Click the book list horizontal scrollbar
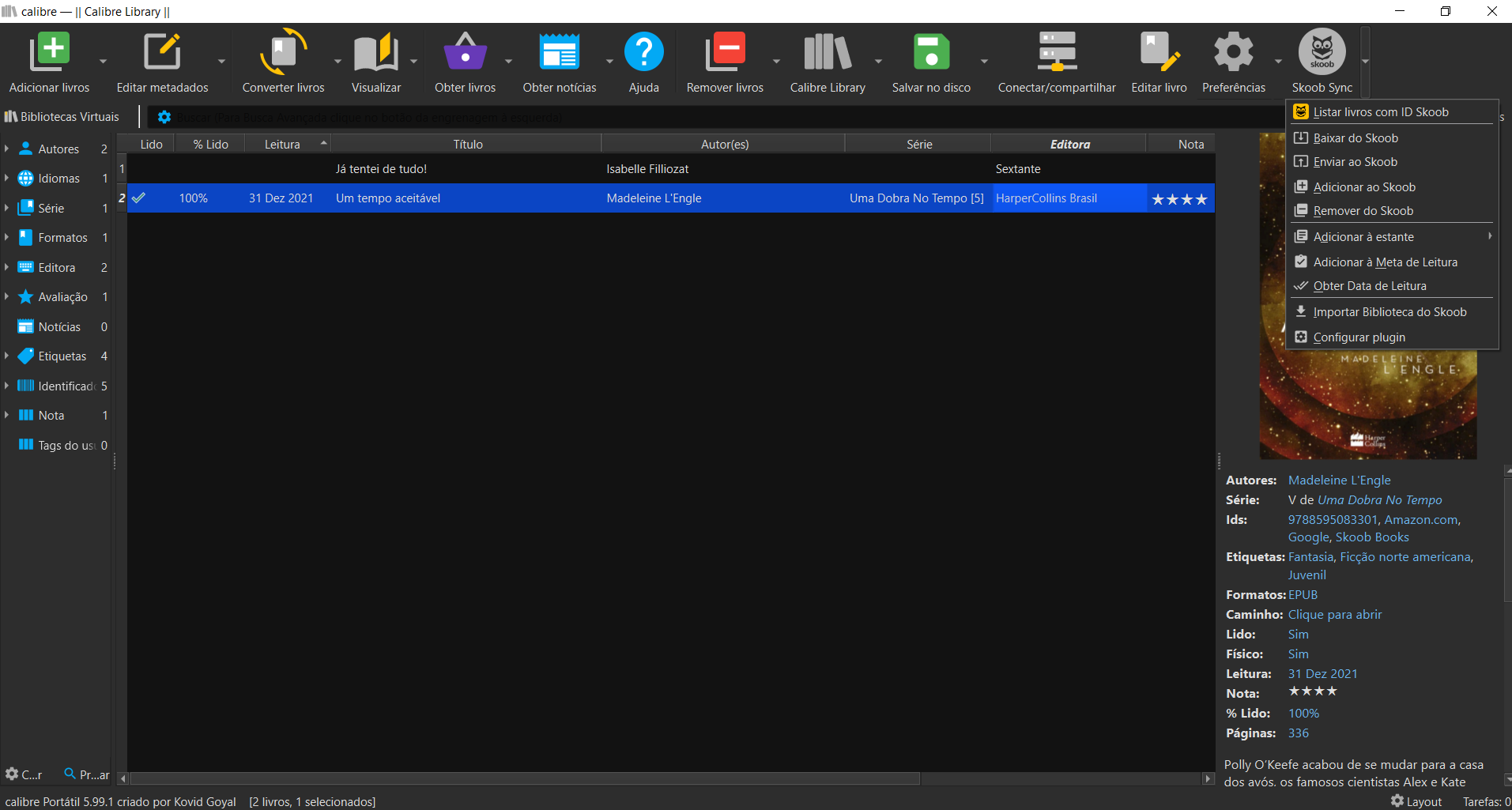 (525, 778)
